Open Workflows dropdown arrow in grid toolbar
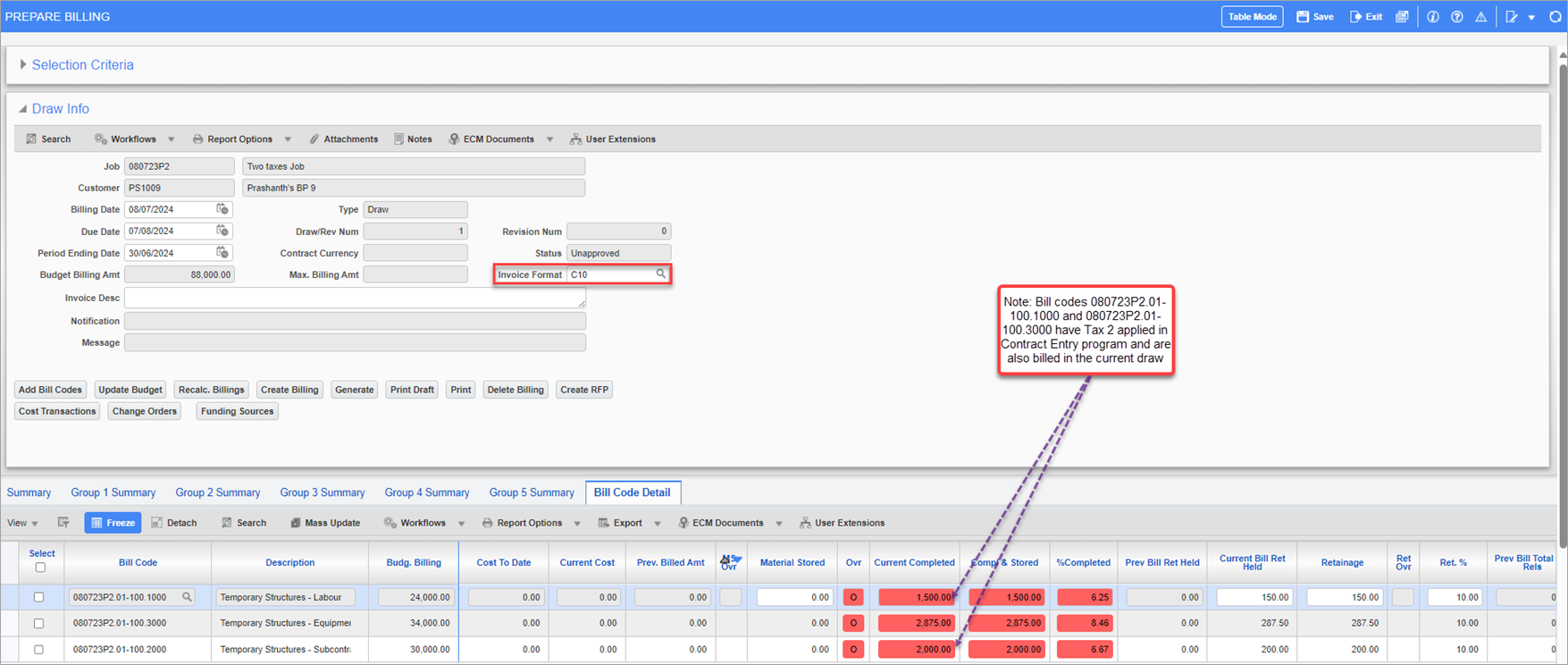1568x665 pixels. (x=461, y=523)
